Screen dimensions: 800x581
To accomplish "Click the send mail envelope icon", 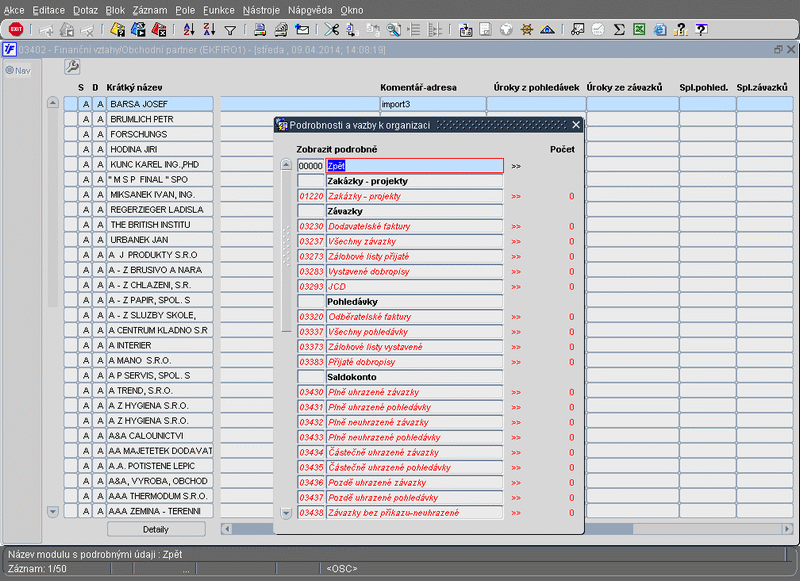I will click(302, 30).
